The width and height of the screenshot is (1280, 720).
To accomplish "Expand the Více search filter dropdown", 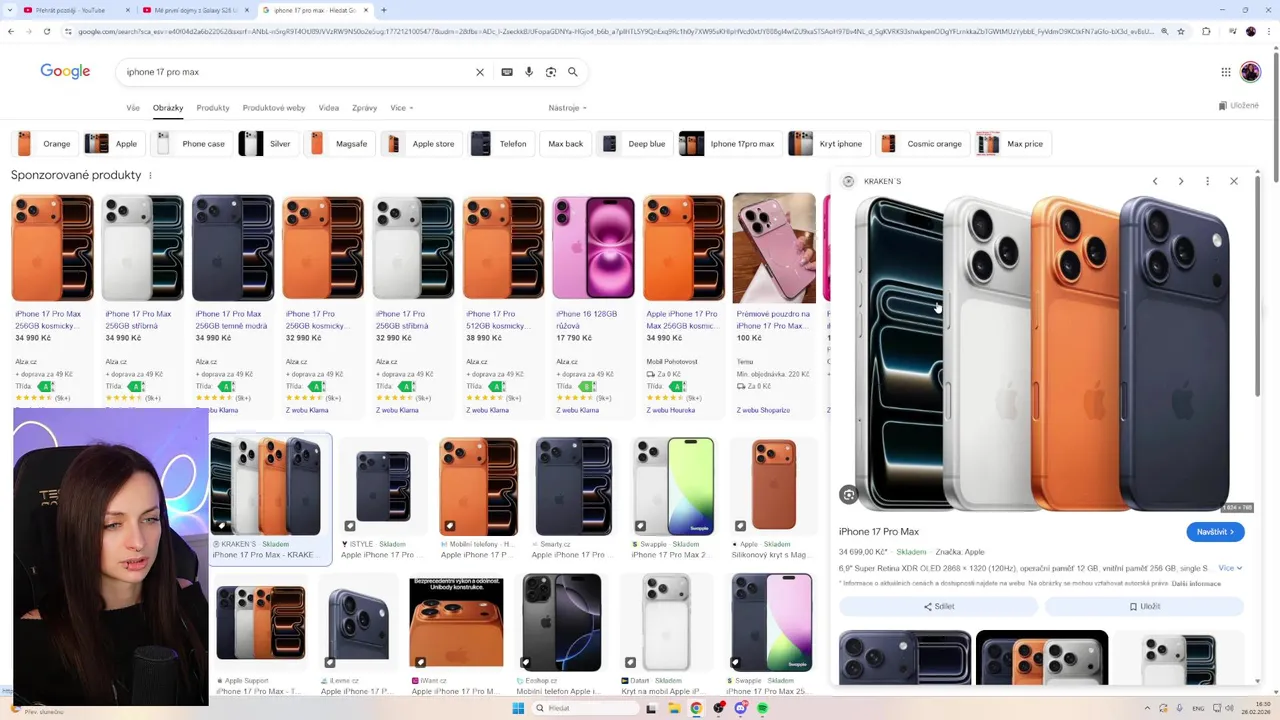I will (x=401, y=108).
